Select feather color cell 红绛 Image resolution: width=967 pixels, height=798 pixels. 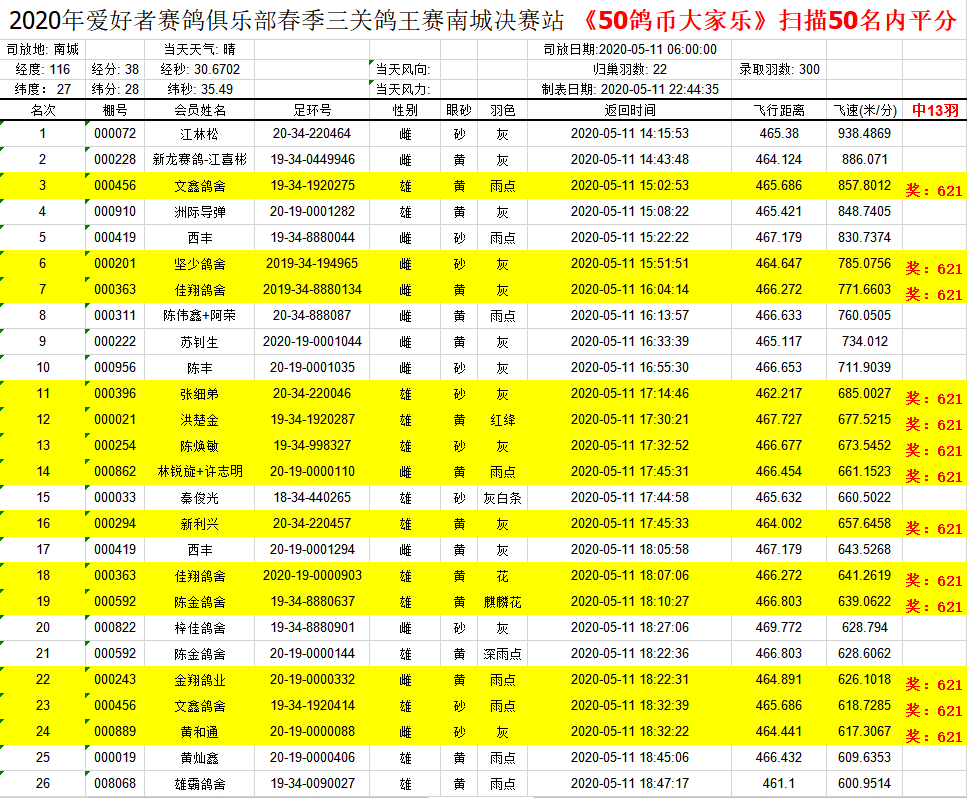(503, 420)
